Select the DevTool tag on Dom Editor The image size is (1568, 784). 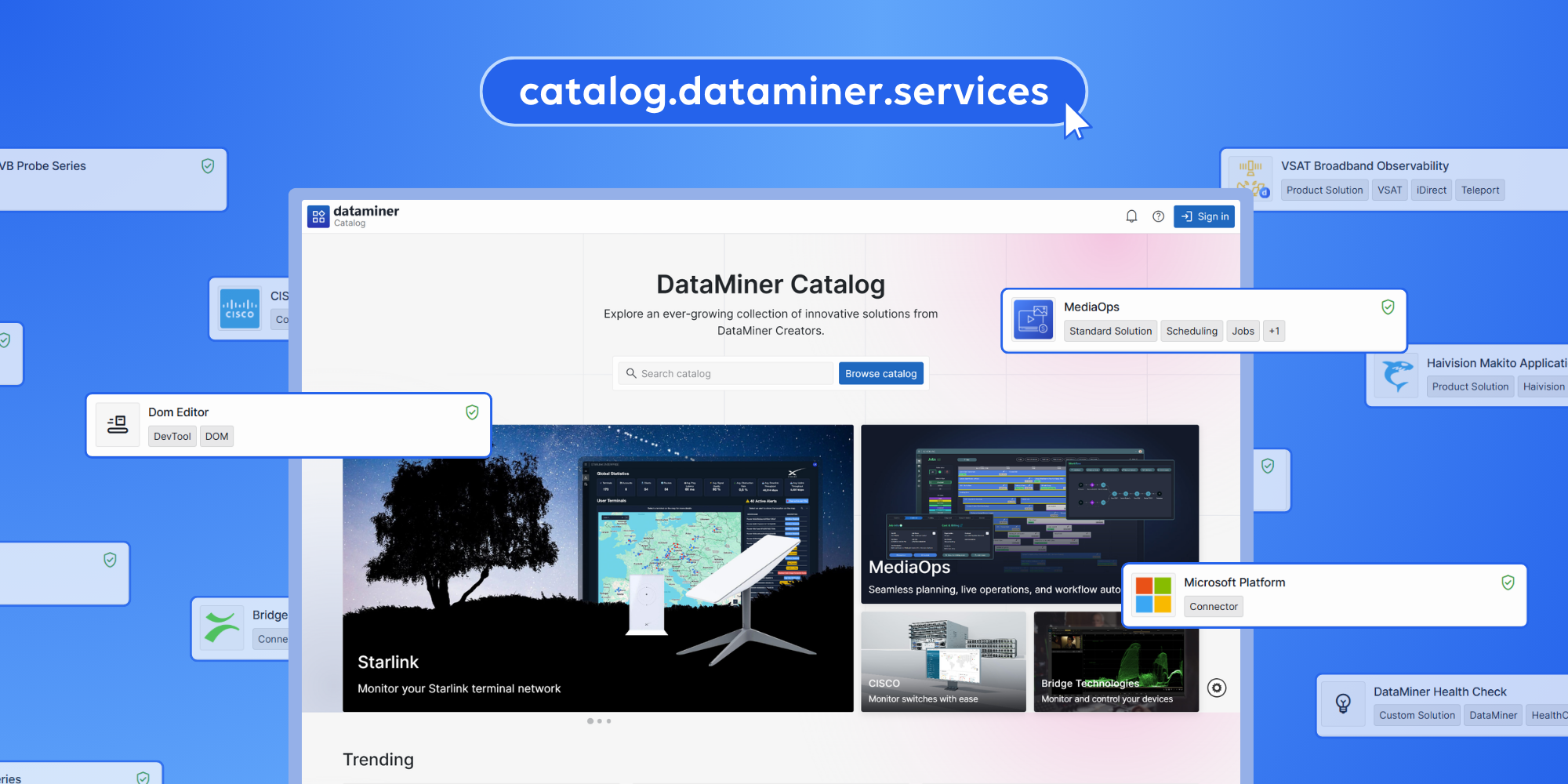click(x=172, y=437)
